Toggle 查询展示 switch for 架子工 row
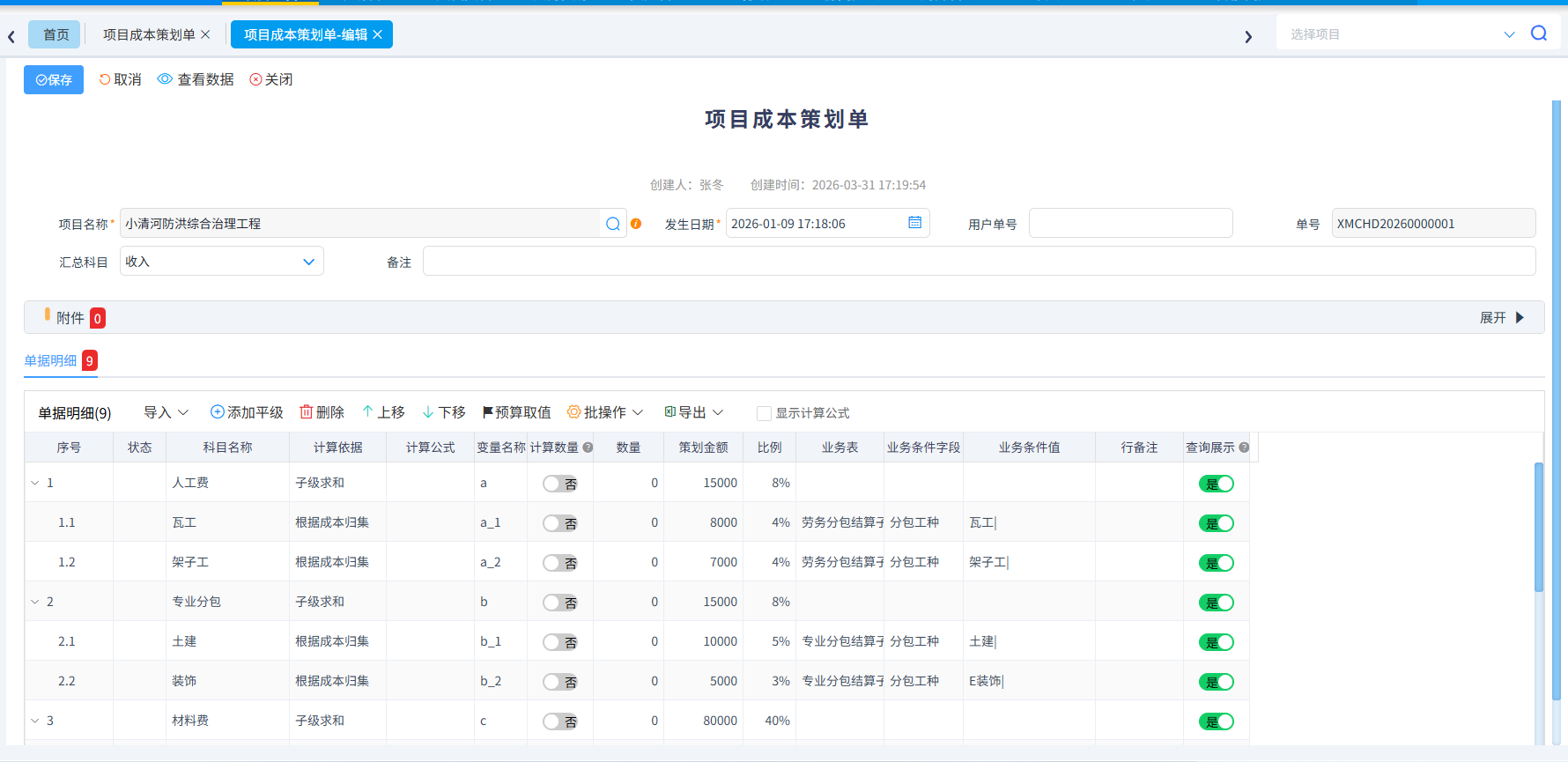 click(1217, 563)
